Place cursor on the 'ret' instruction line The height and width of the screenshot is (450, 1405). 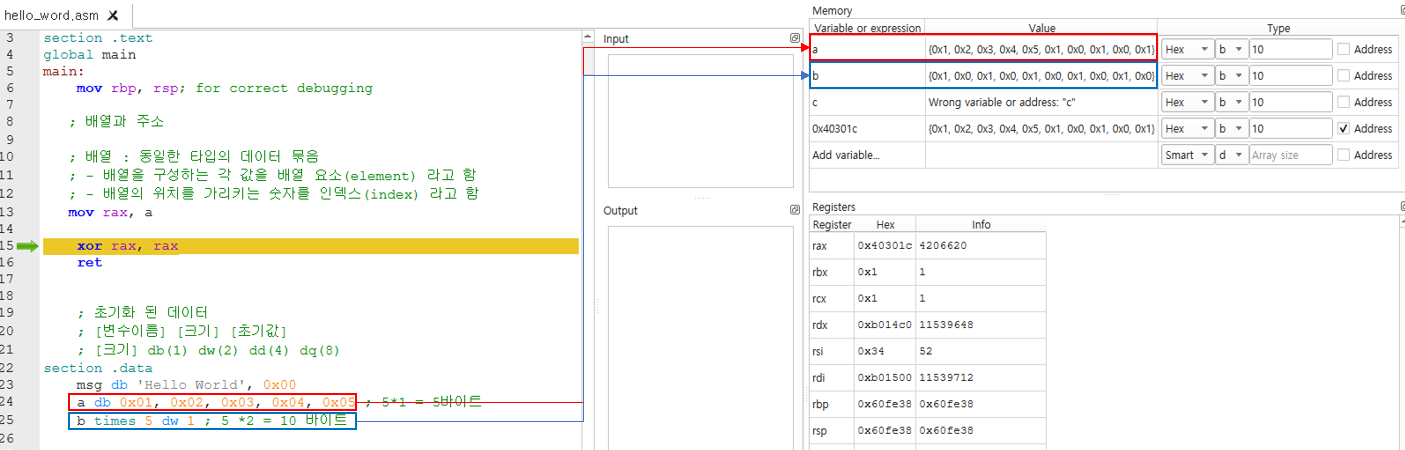pos(89,263)
